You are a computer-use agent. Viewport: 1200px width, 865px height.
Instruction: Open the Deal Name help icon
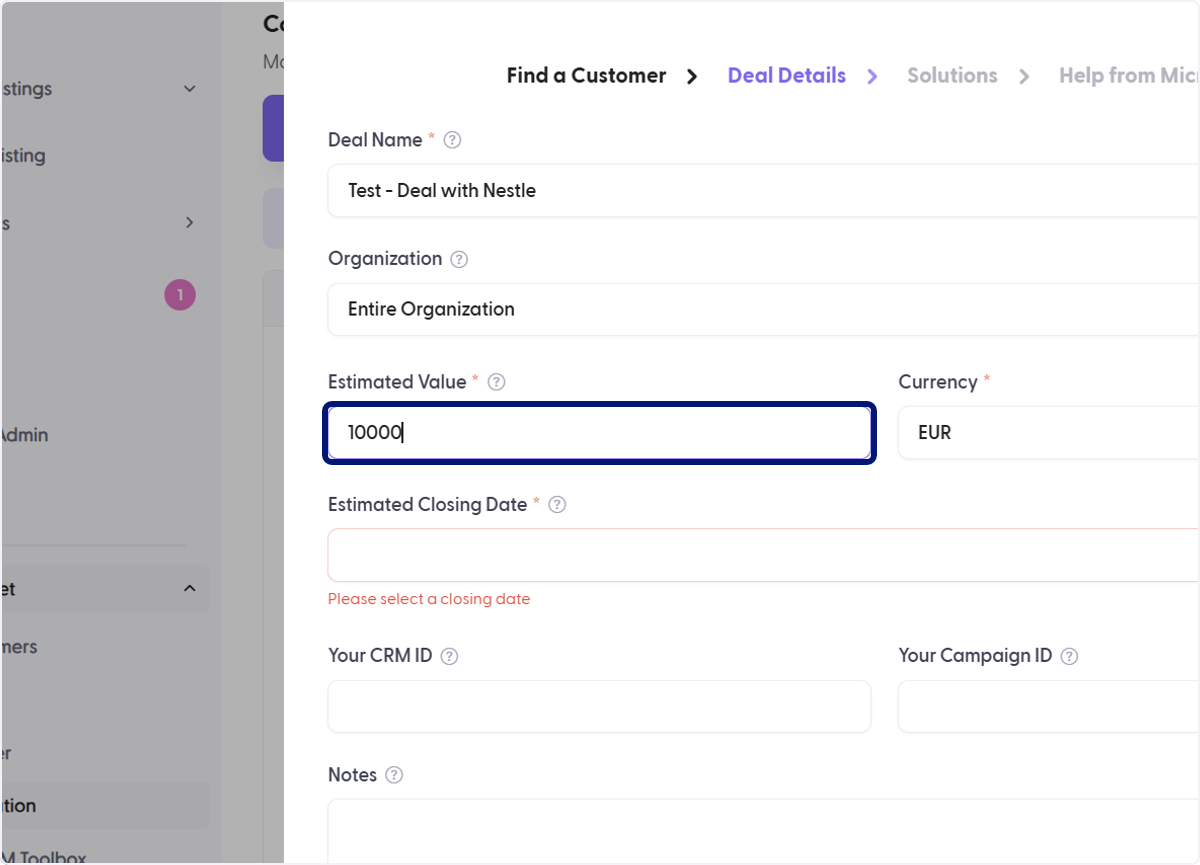[x=452, y=140]
